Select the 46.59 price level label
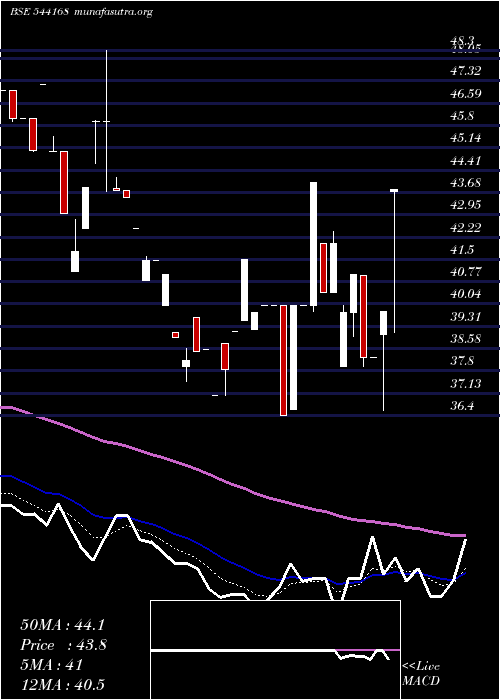 click(466, 94)
